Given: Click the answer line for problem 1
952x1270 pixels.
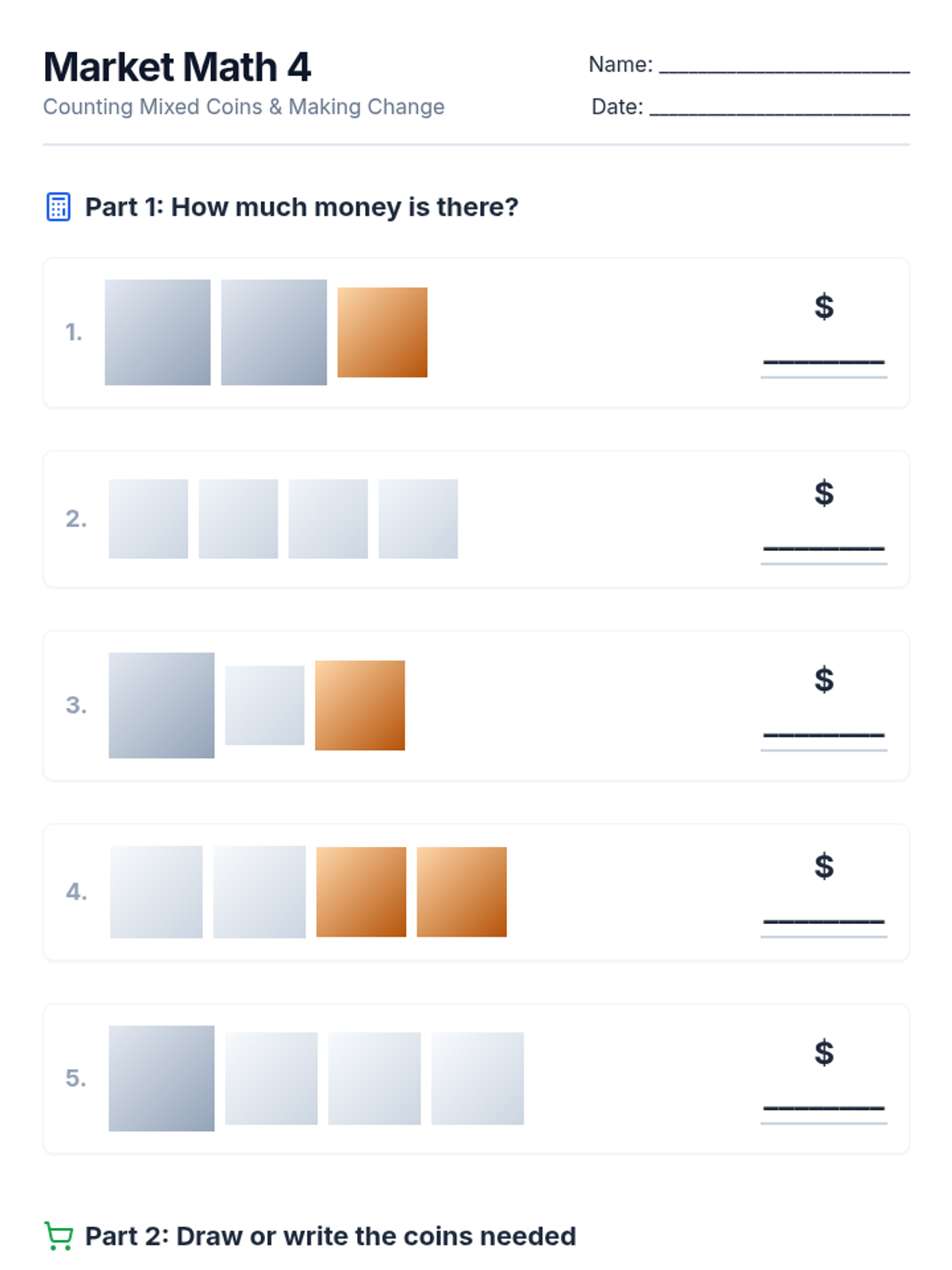Looking at the screenshot, I should point(823,364).
